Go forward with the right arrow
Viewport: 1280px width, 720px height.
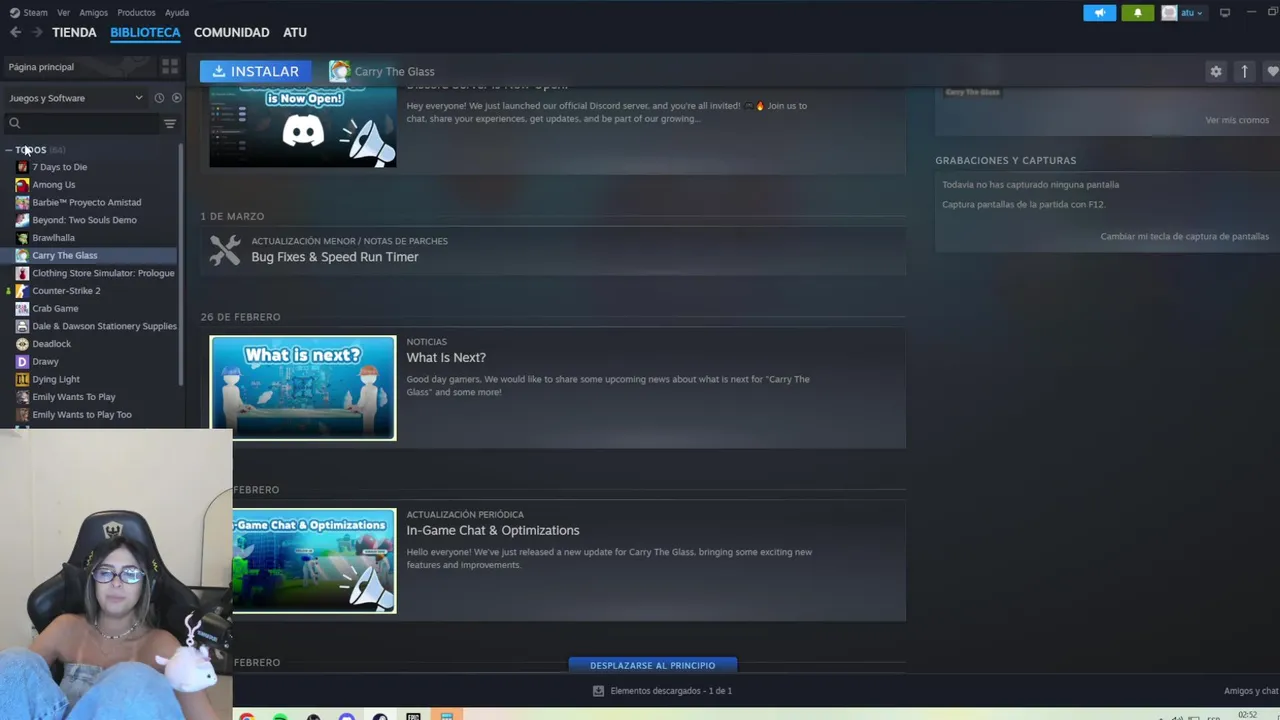(x=37, y=32)
